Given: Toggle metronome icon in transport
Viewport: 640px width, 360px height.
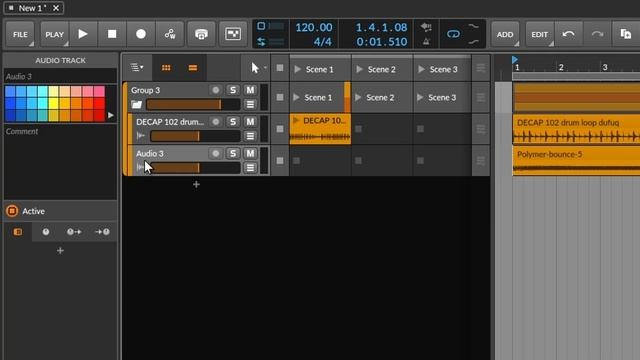Looking at the screenshot, I should 426,41.
